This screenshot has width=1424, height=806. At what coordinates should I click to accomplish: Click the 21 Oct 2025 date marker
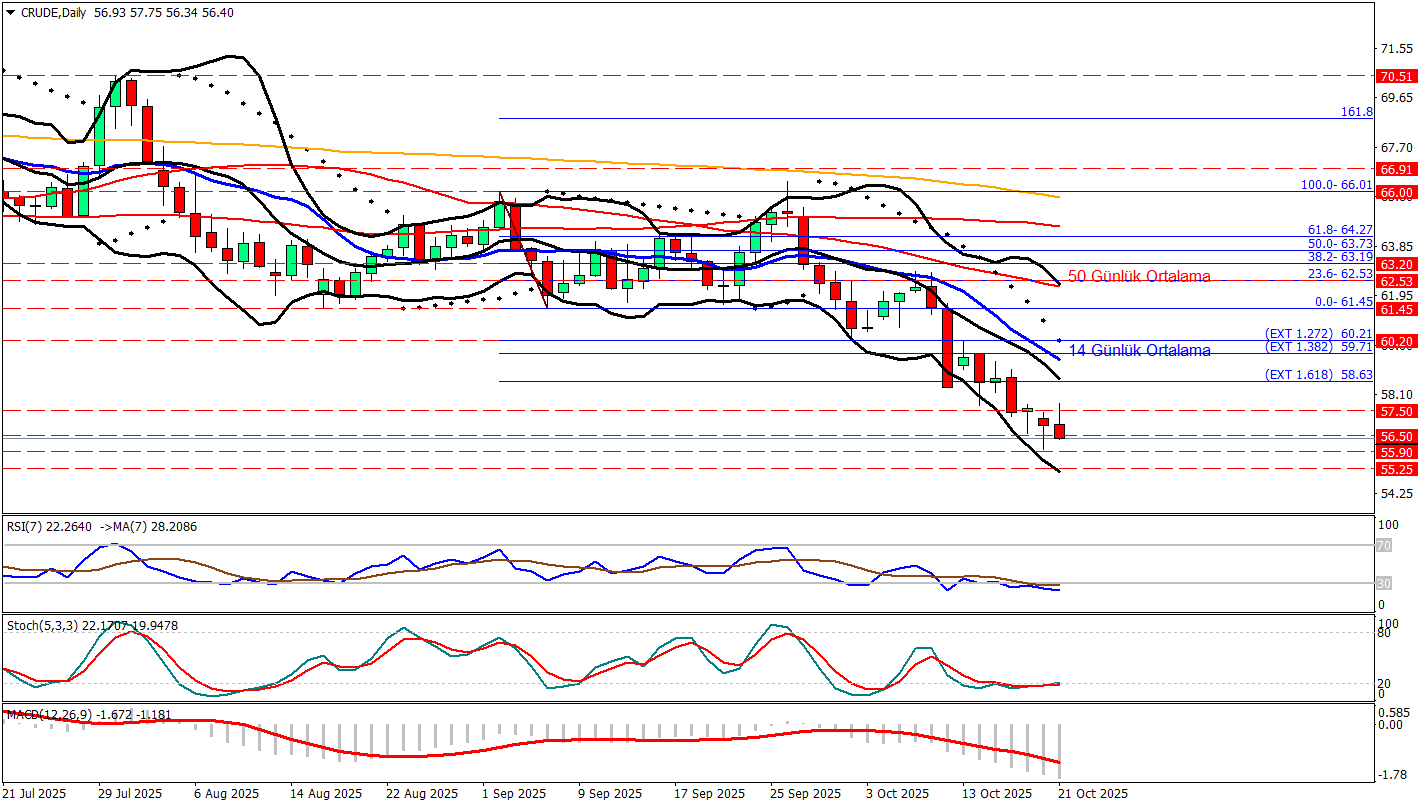point(1093,793)
